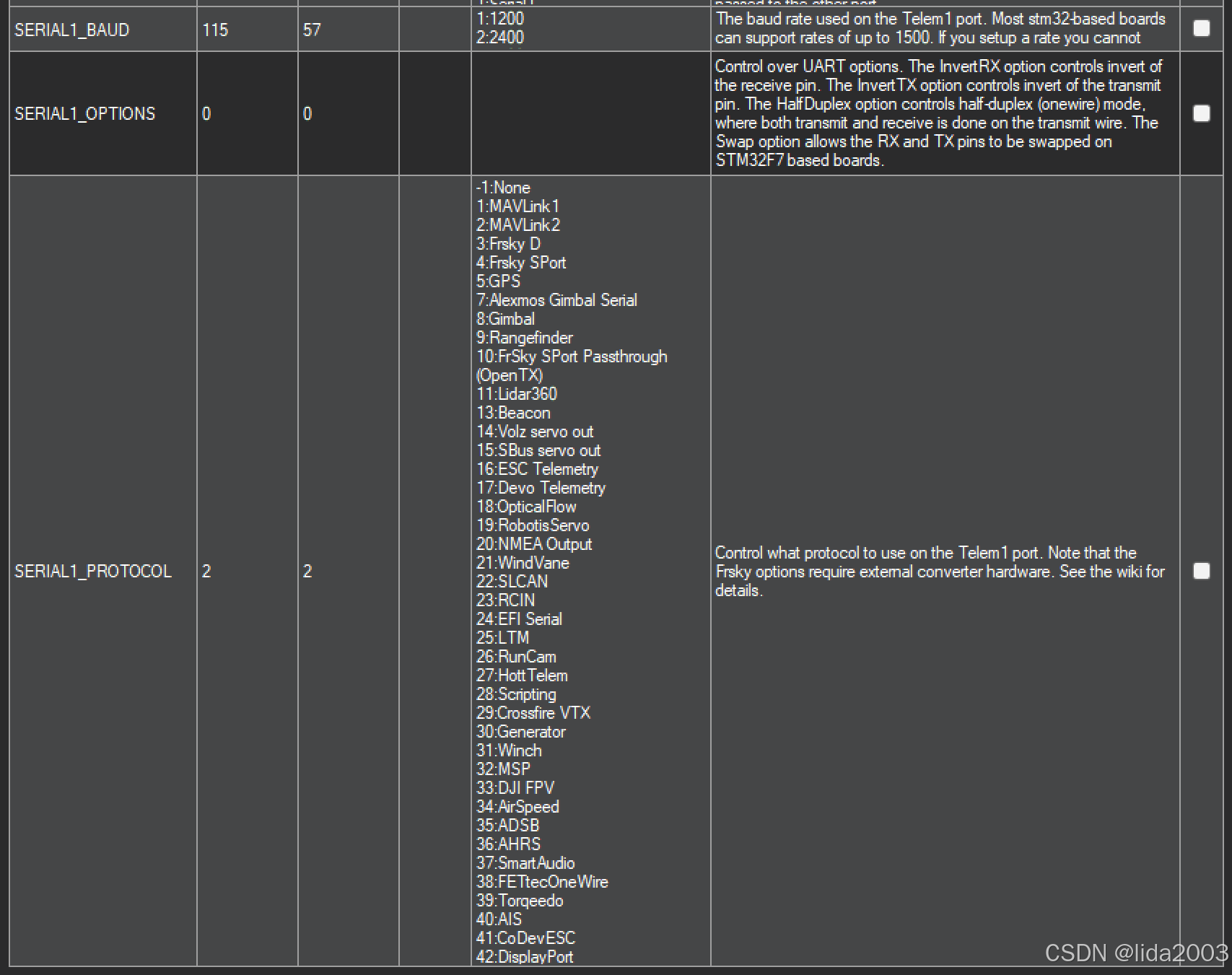The image size is (1232, 975).
Task: Click the '39:Torqeedo' option text
Action: pyautogui.click(x=520, y=901)
